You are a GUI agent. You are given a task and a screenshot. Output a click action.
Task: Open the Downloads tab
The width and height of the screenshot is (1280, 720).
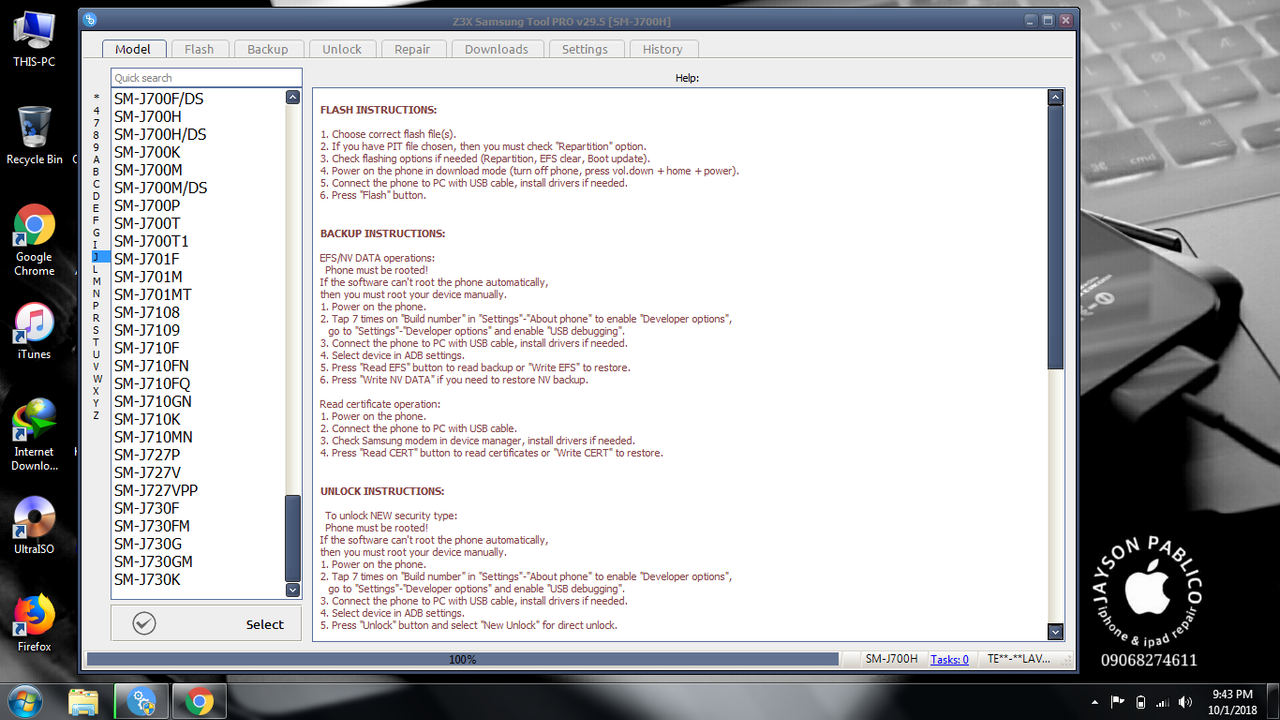tap(496, 49)
